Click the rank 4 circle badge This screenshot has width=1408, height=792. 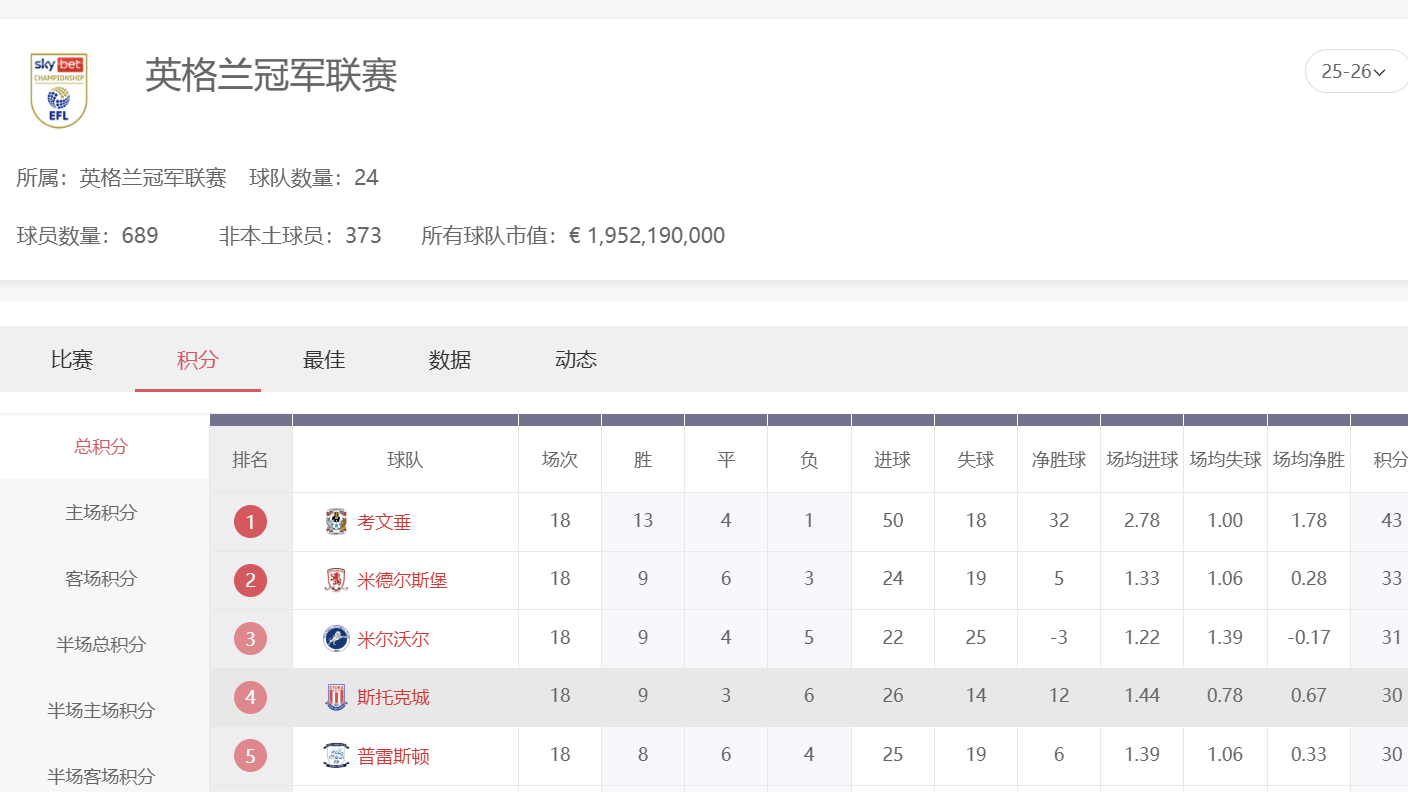(x=250, y=696)
